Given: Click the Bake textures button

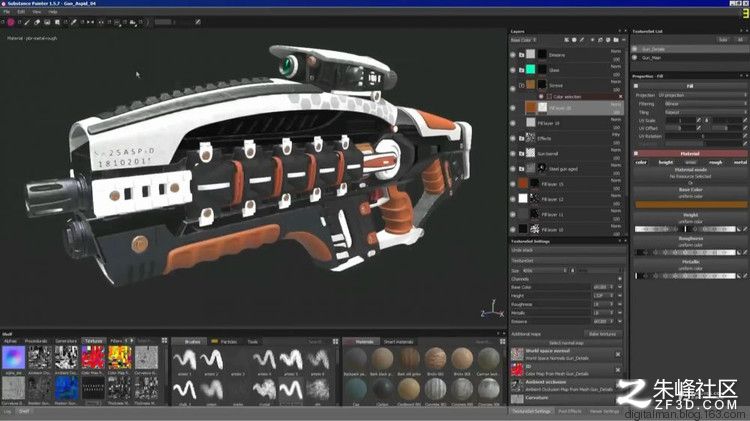Looking at the screenshot, I should point(603,334).
